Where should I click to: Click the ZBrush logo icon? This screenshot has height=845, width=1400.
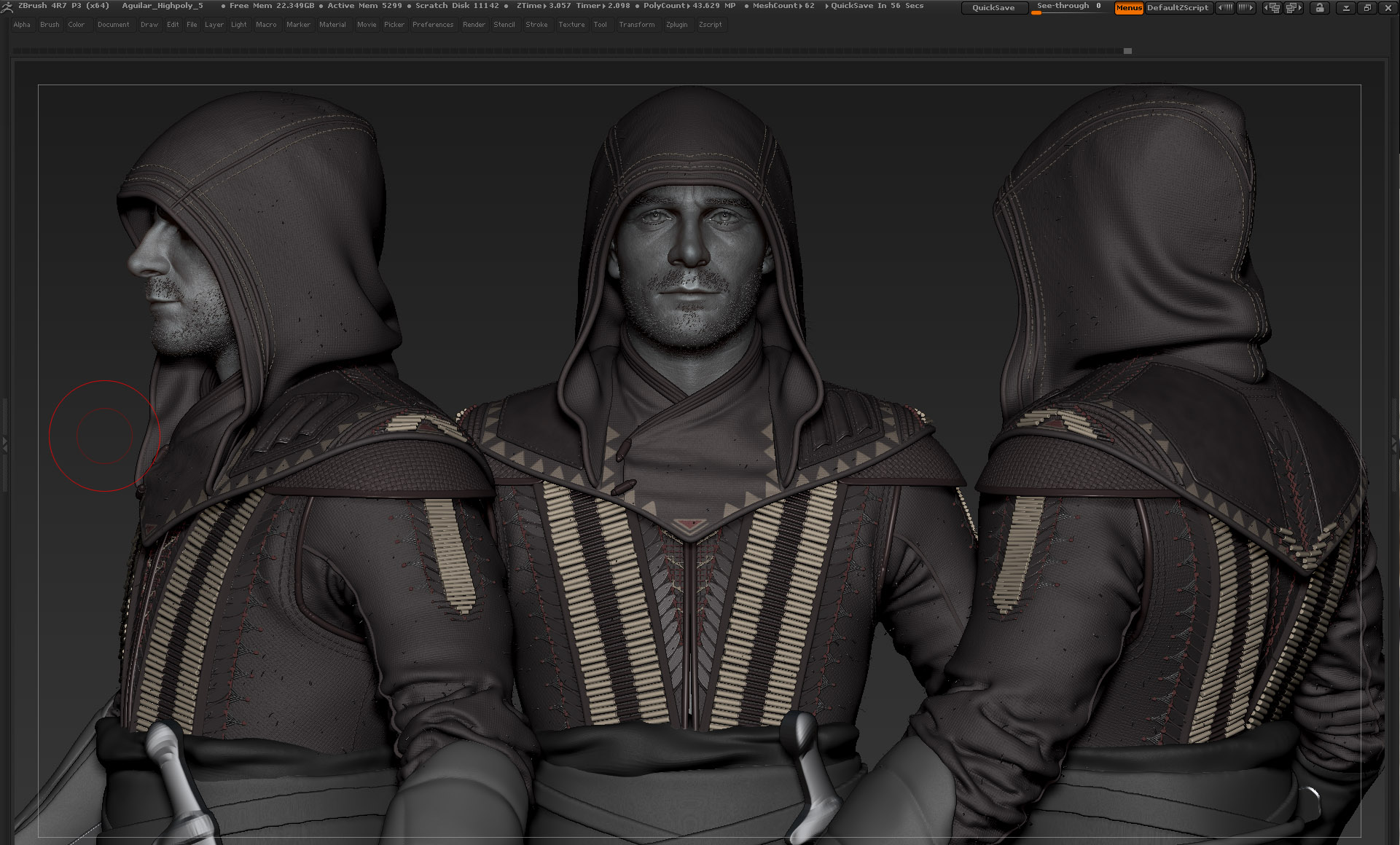(x=7, y=7)
